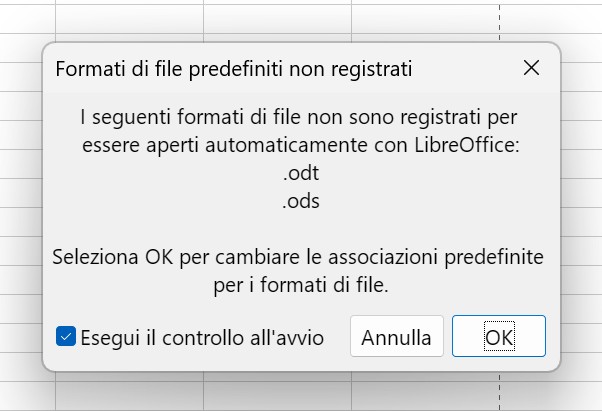This screenshot has width=602, height=411.
Task: Click empty title bar space beside the close icon
Action: tap(465, 68)
